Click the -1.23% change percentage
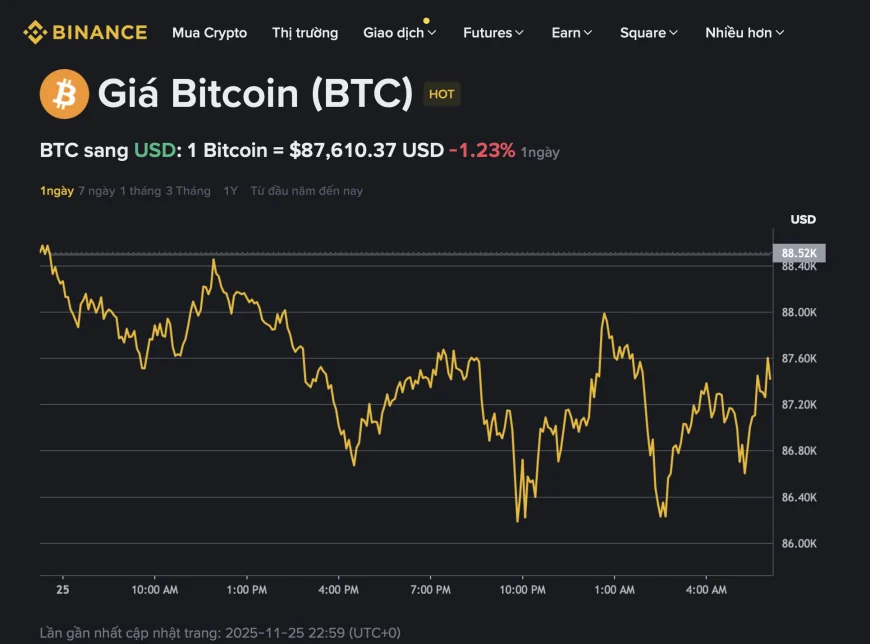Viewport: 870px width, 644px height. [481, 150]
